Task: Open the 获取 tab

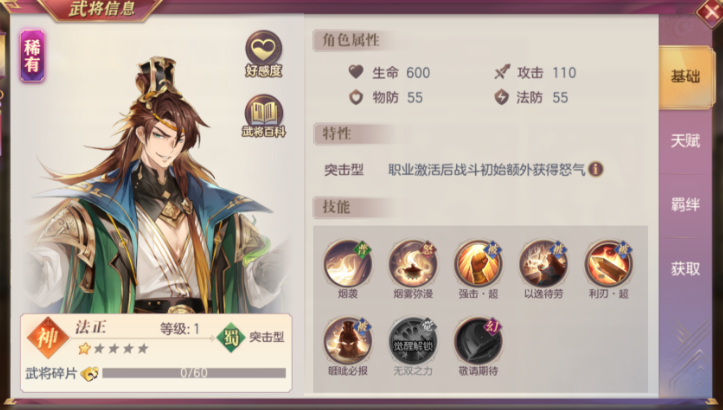Action: [x=685, y=268]
